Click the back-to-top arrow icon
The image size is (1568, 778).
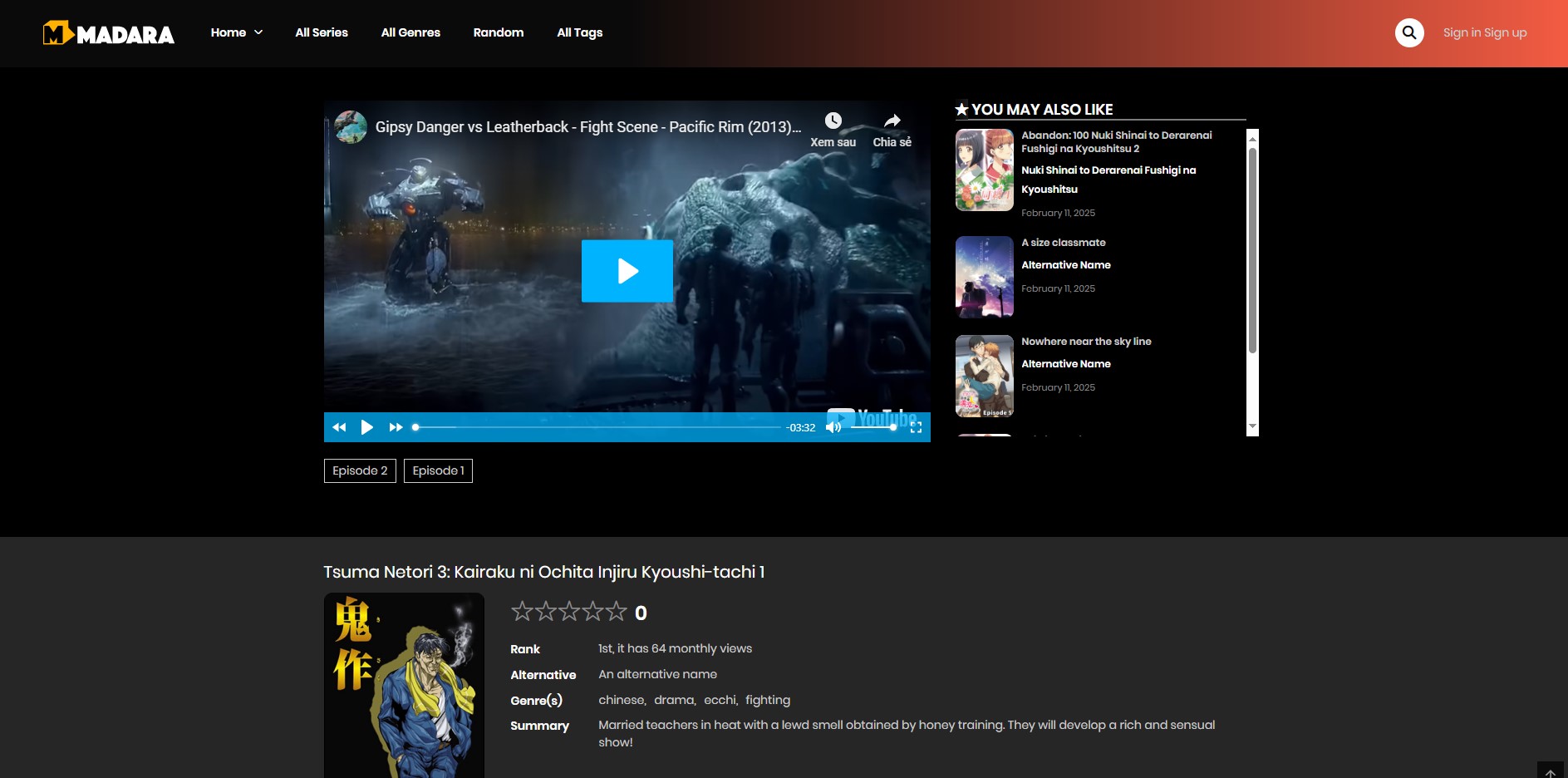(1550, 771)
